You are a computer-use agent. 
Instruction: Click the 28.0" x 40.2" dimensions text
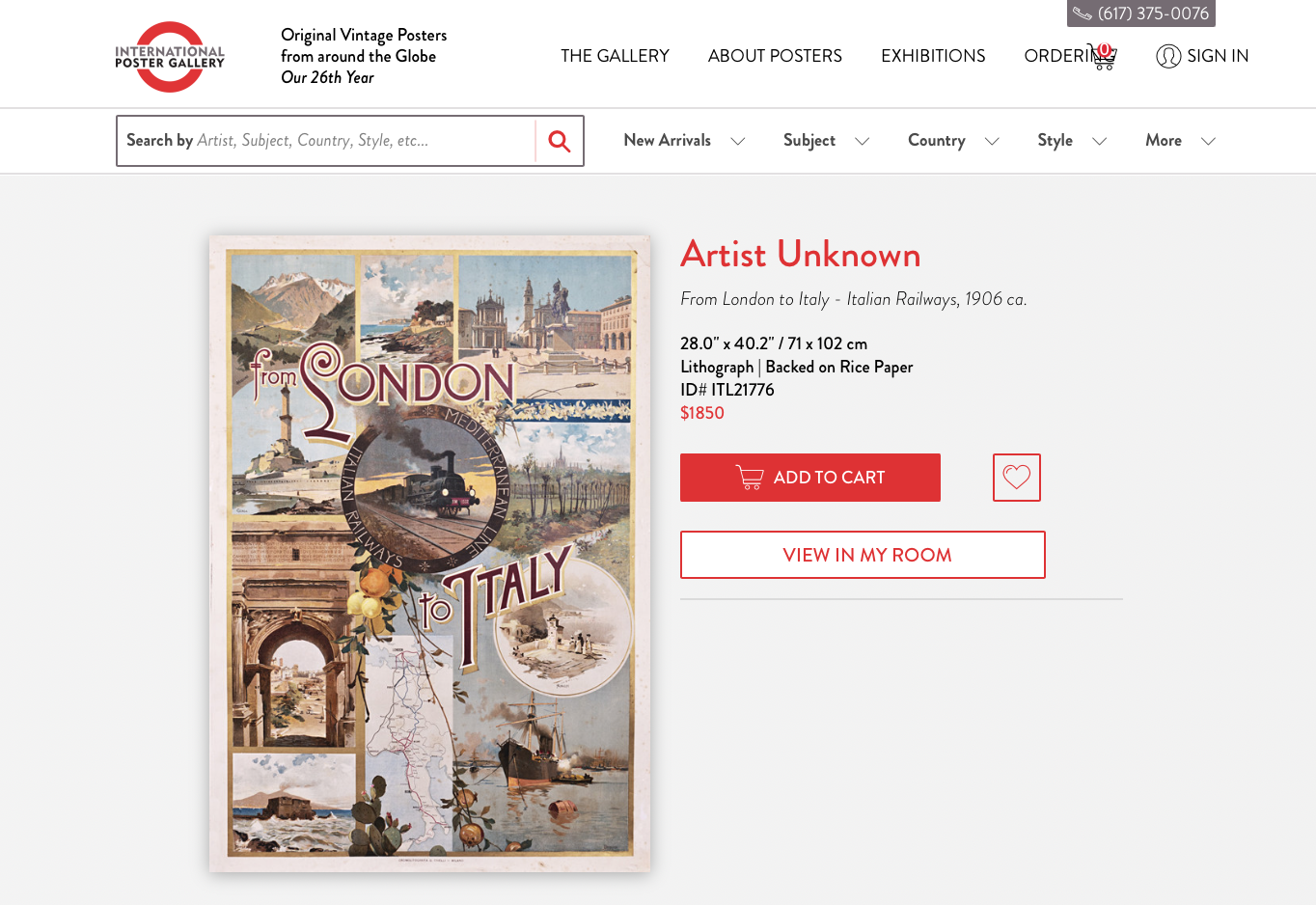(774, 343)
